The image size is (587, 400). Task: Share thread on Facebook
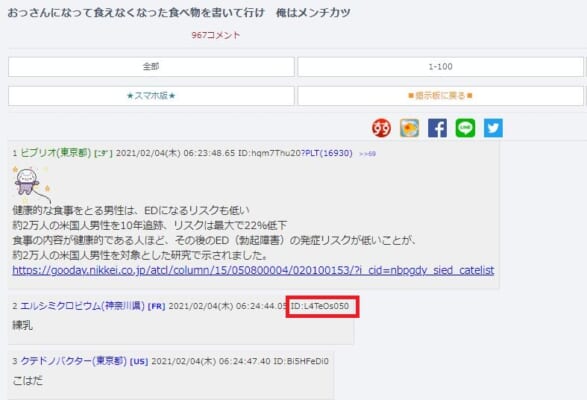point(437,128)
